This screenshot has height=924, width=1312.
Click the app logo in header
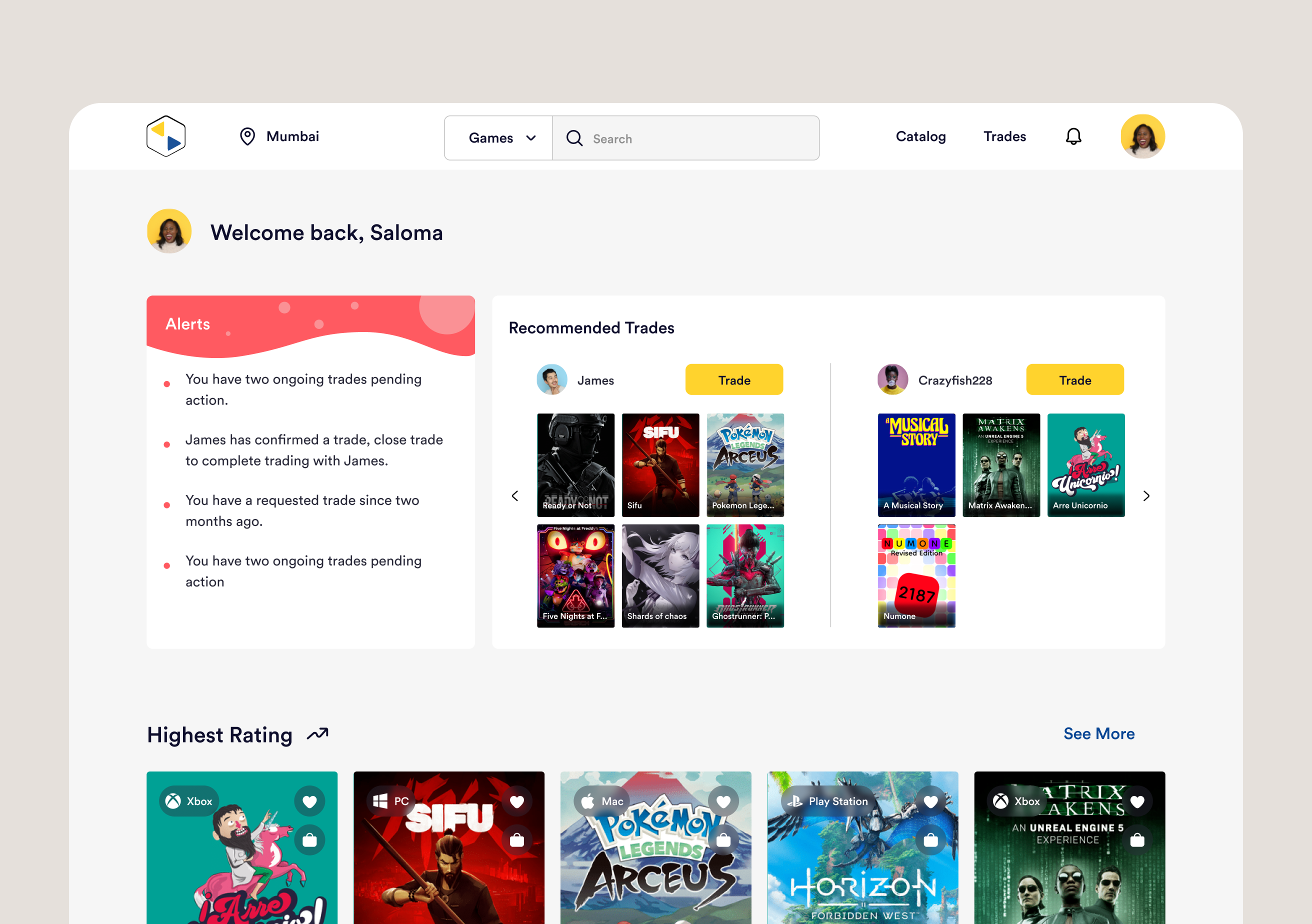pyautogui.click(x=165, y=136)
